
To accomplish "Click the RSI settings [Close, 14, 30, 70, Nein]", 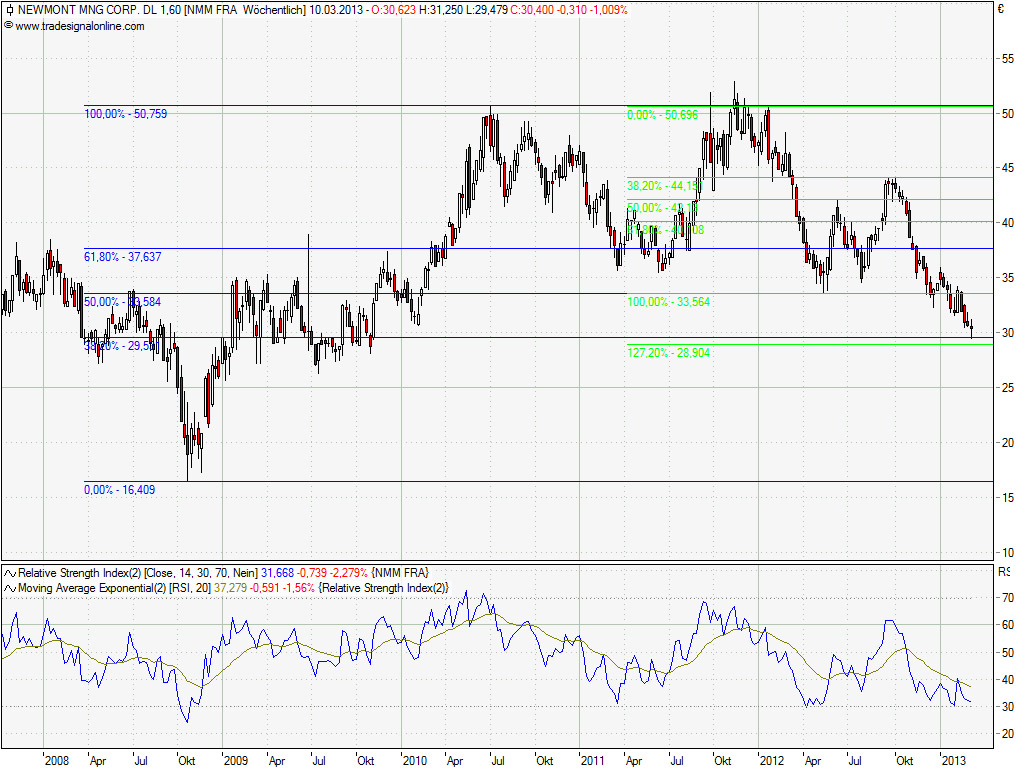I will click(201, 573).
